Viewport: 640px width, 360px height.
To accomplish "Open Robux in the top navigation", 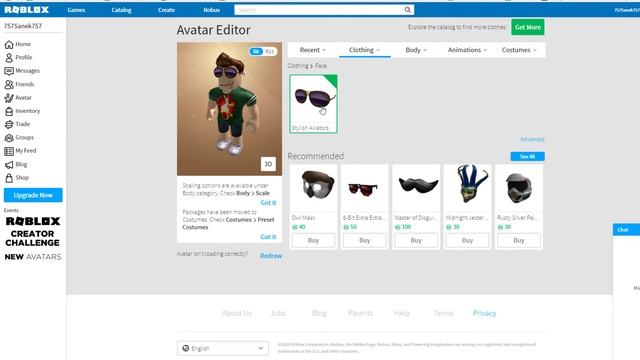I will (x=211, y=10).
